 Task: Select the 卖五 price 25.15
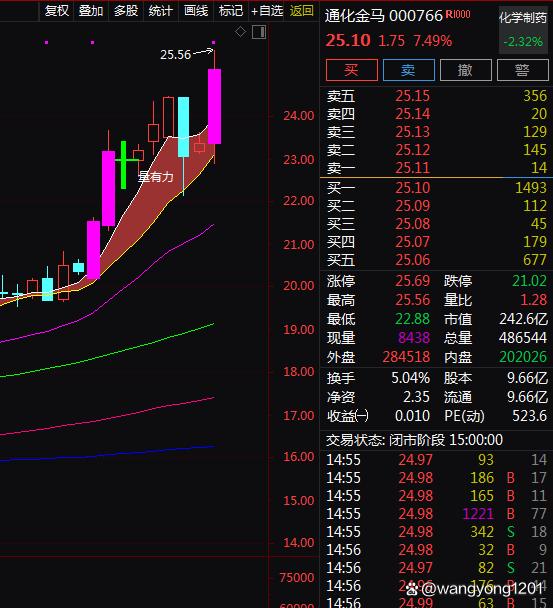click(x=412, y=96)
